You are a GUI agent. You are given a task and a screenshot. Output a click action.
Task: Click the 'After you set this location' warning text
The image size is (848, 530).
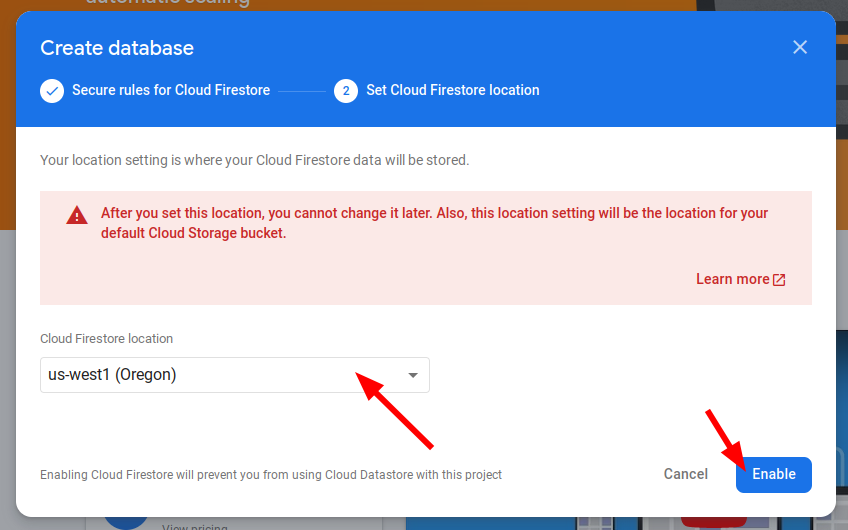pos(434,223)
